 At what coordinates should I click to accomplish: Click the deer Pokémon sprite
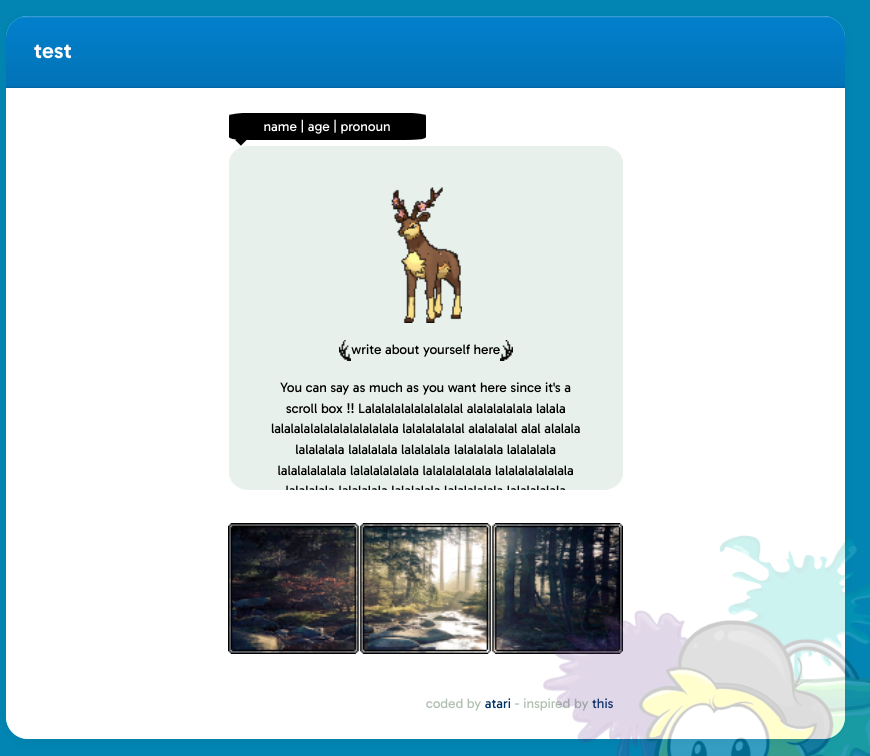(x=428, y=250)
